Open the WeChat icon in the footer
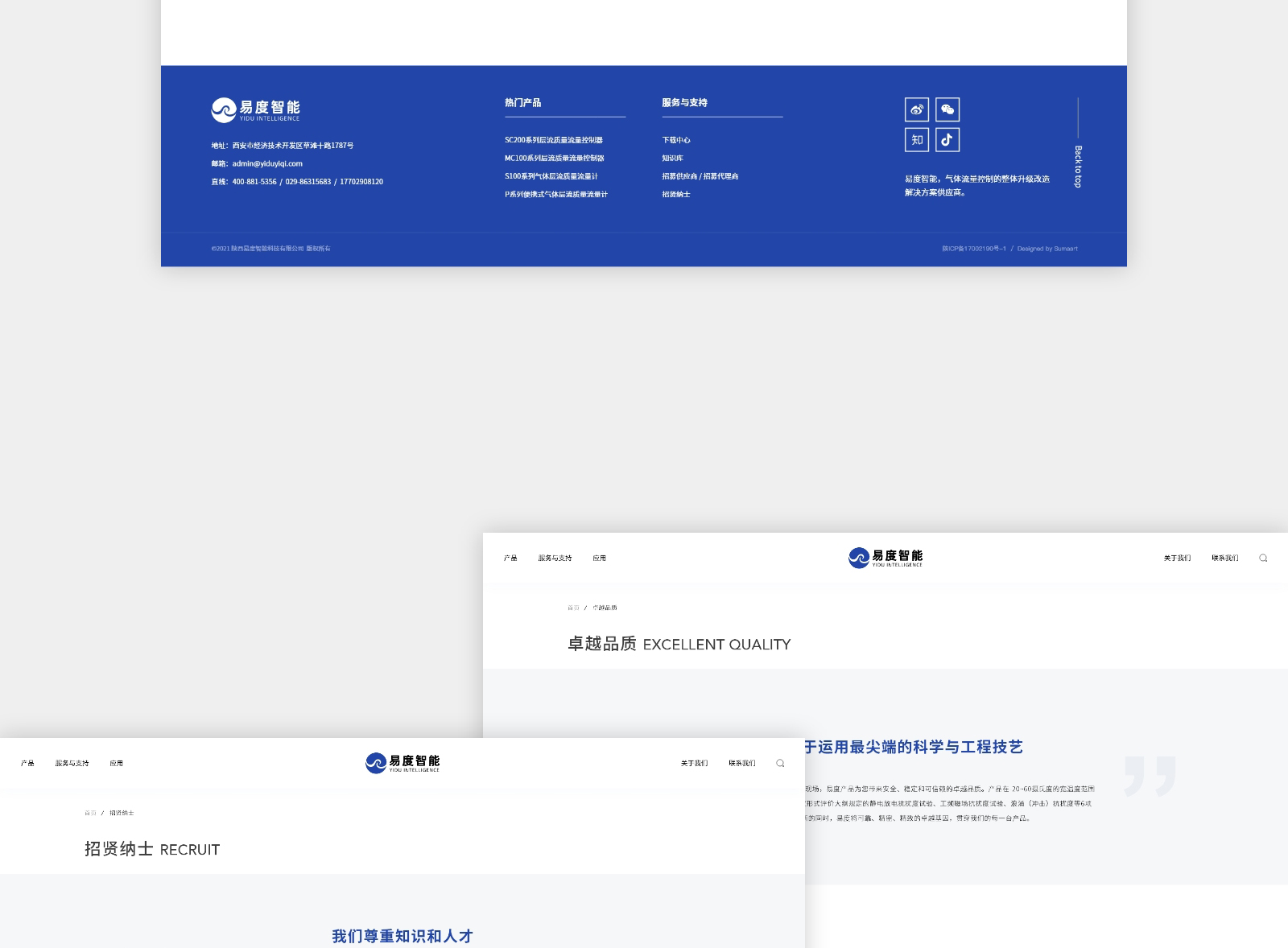 (947, 109)
